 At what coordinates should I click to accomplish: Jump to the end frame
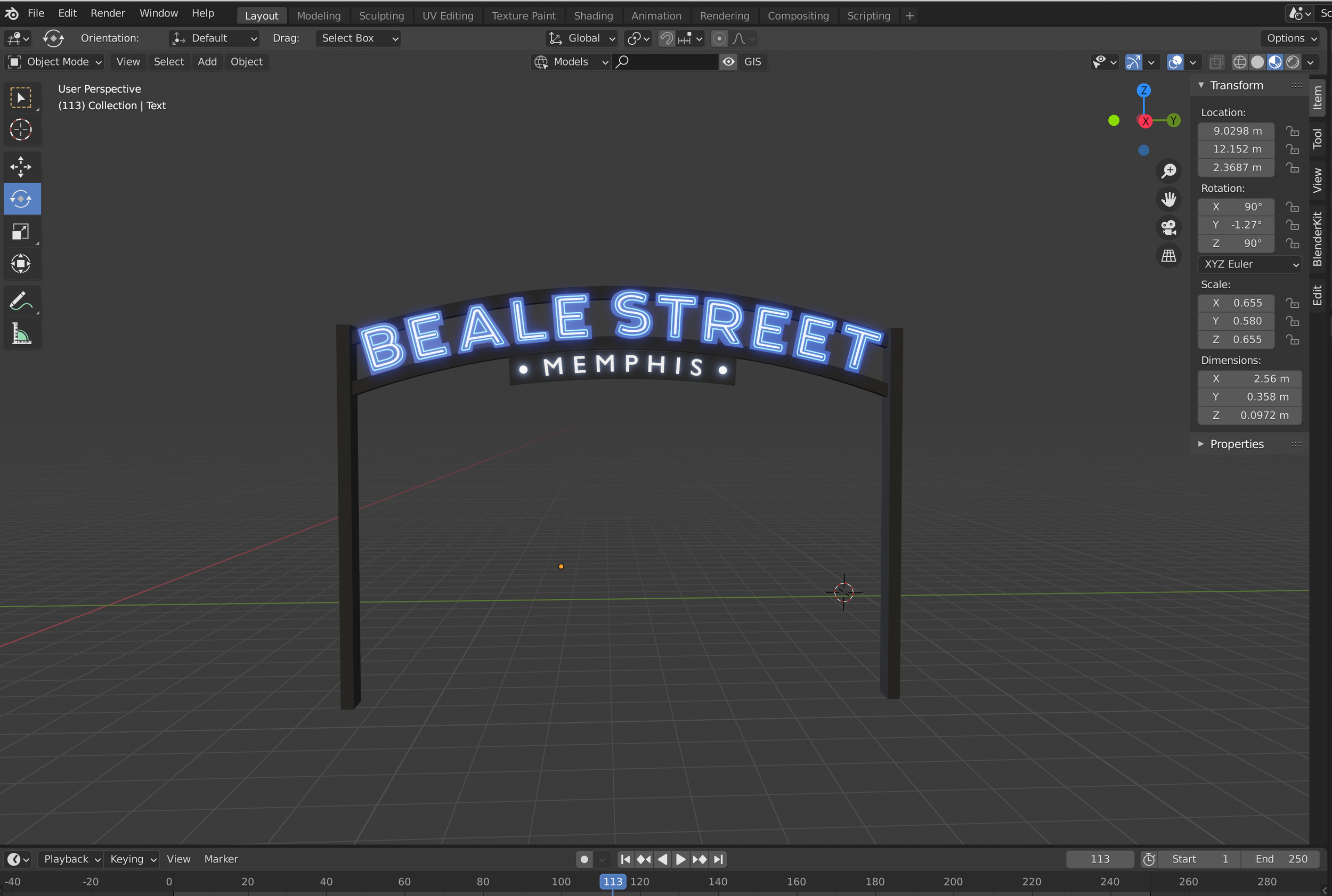tap(718, 859)
